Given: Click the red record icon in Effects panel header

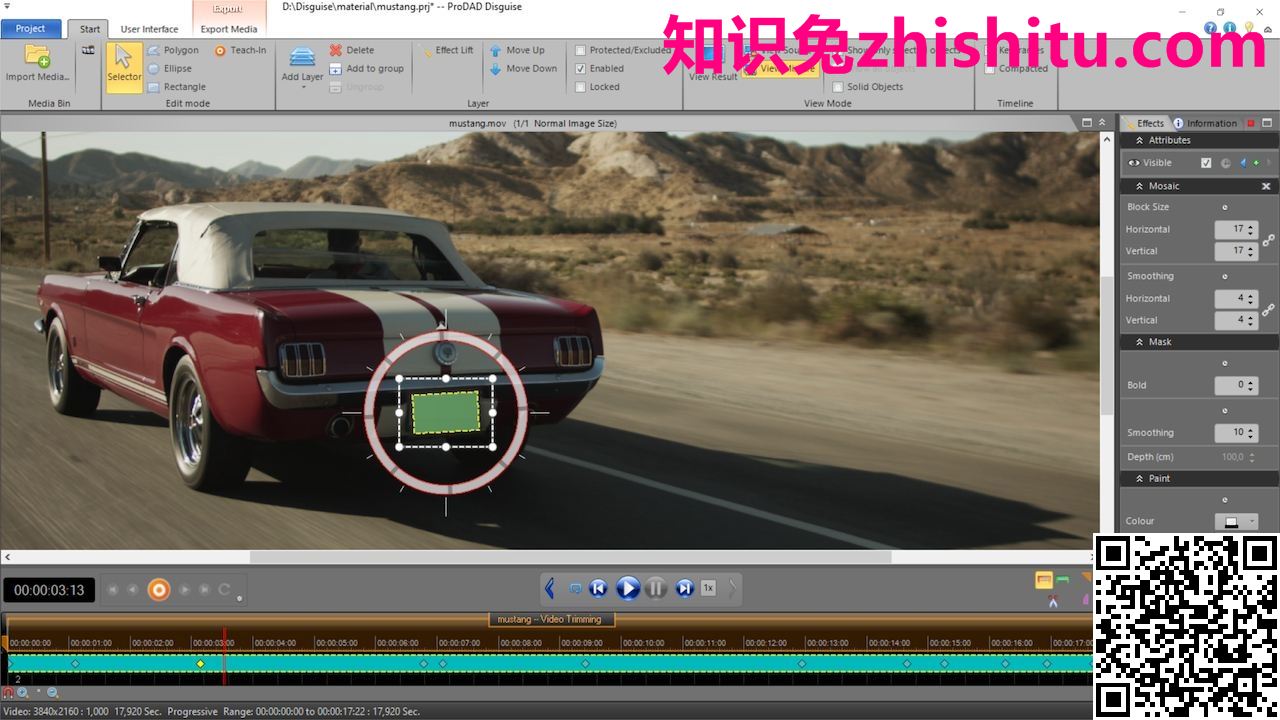Looking at the screenshot, I should tap(1250, 123).
